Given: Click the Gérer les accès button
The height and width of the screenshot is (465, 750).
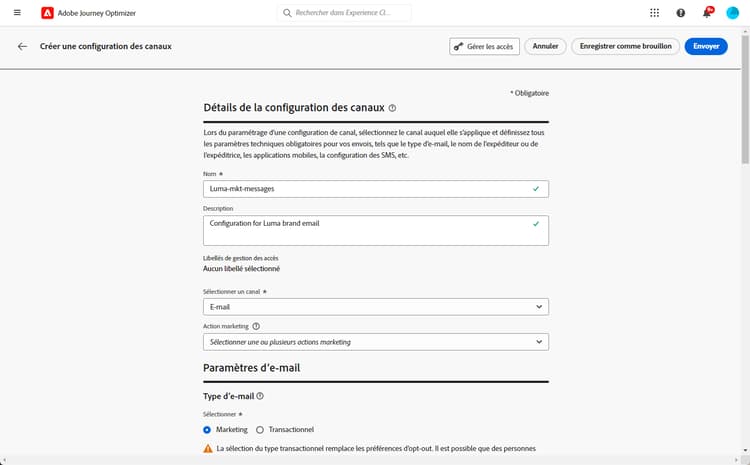Looking at the screenshot, I should 484,46.
